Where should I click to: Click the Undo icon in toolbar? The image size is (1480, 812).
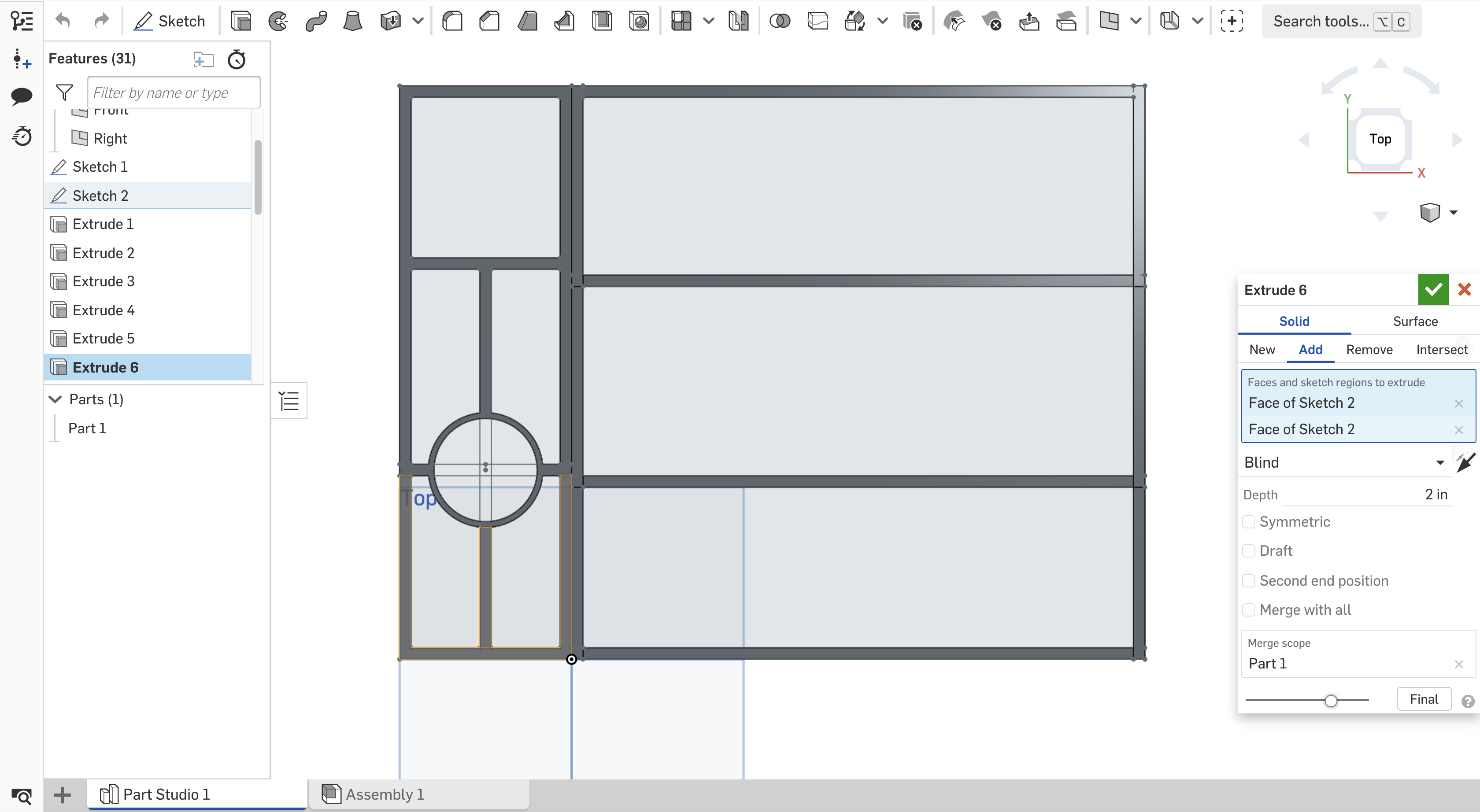[x=63, y=21]
